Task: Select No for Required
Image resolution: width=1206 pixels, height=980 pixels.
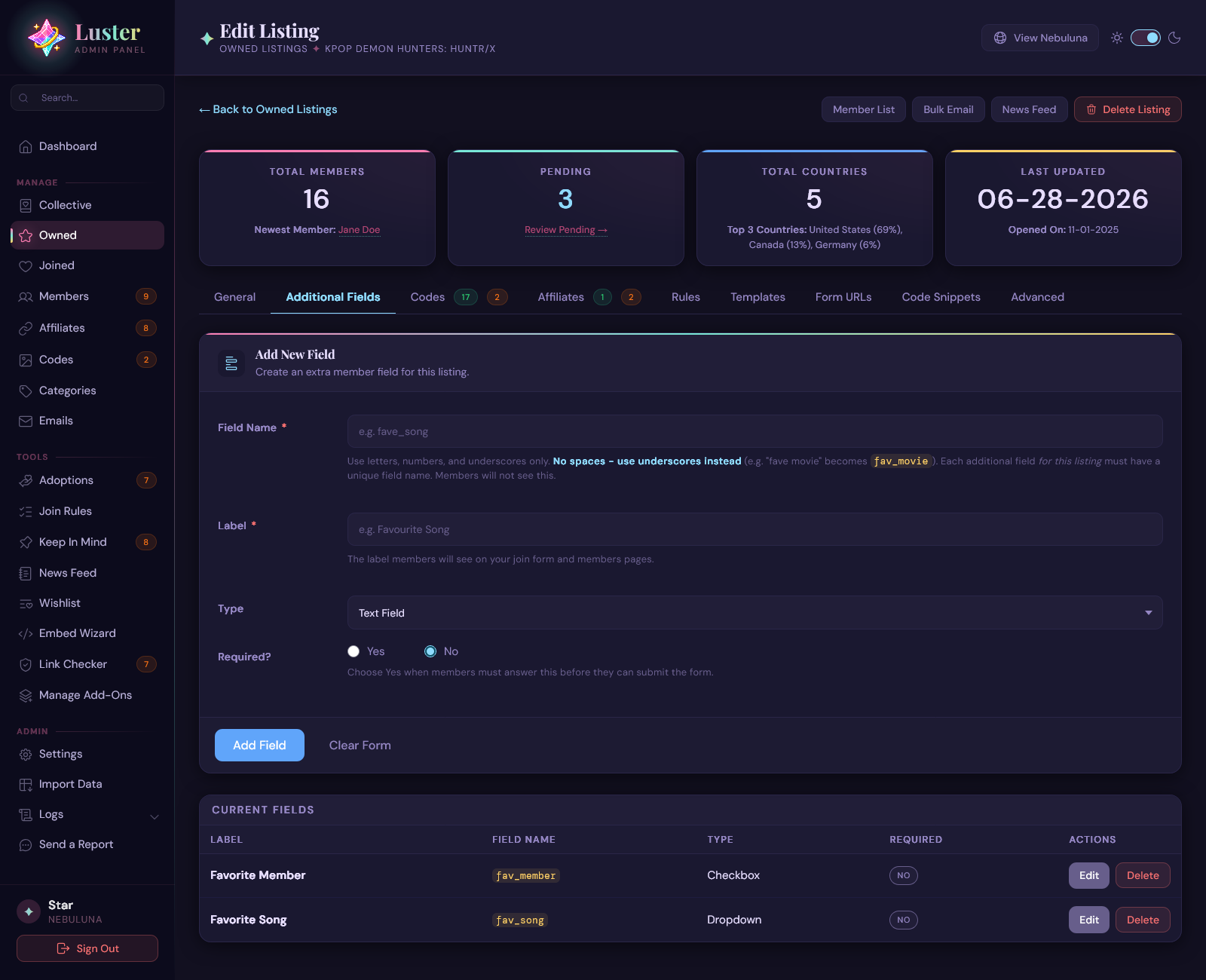Action: tap(430, 651)
